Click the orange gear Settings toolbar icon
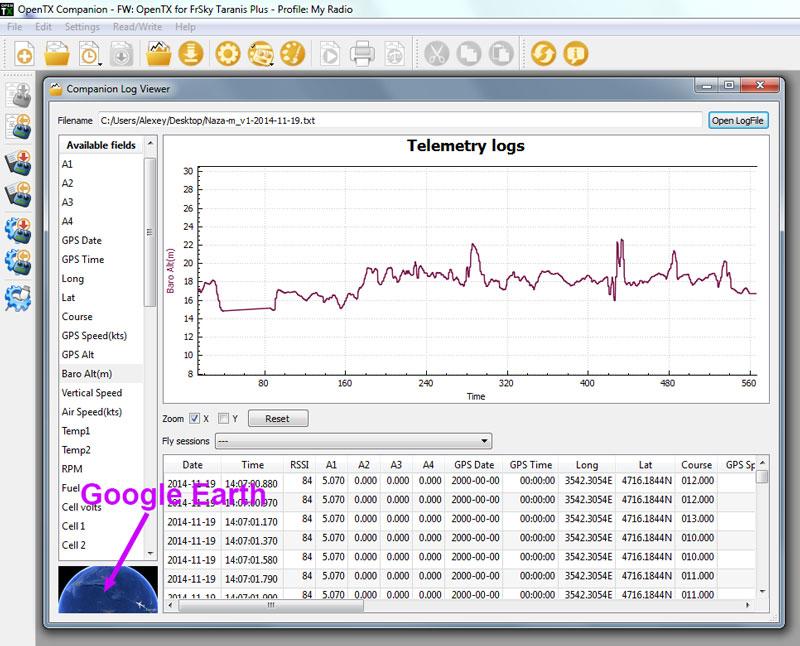Image resolution: width=800 pixels, height=646 pixels. [227, 54]
